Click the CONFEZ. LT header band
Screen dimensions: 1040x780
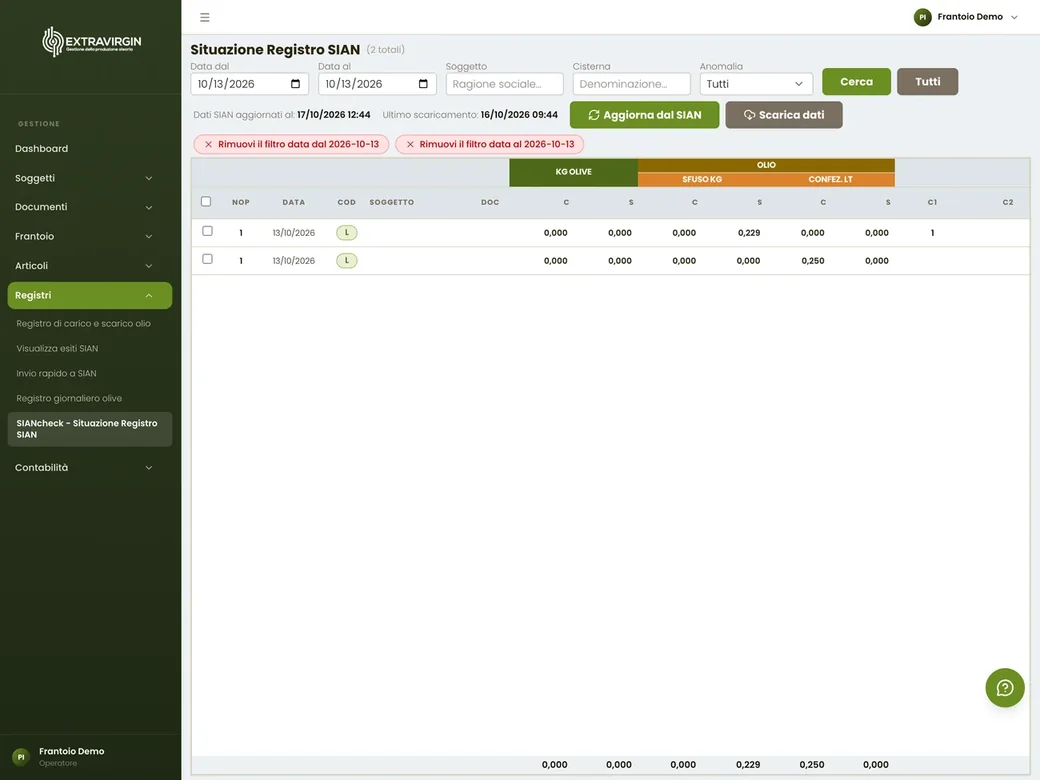click(x=830, y=179)
